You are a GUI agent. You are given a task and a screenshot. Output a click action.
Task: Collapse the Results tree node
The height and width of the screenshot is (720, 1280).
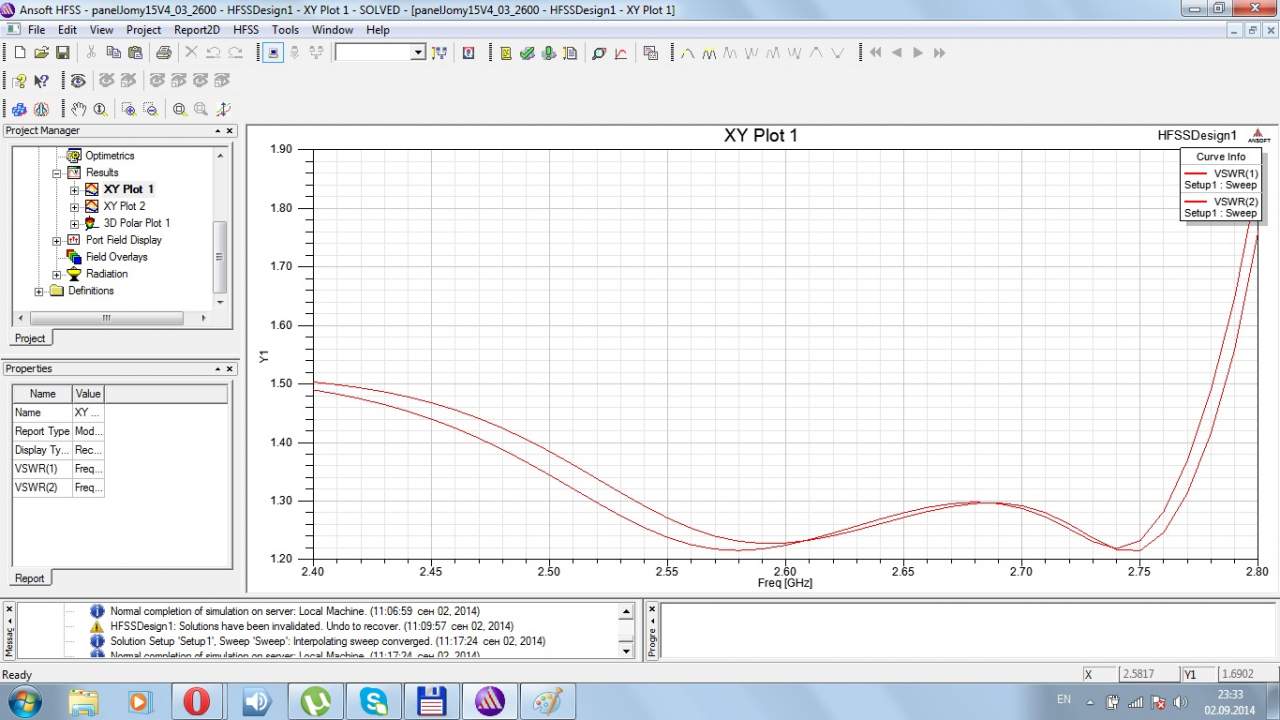tap(58, 173)
